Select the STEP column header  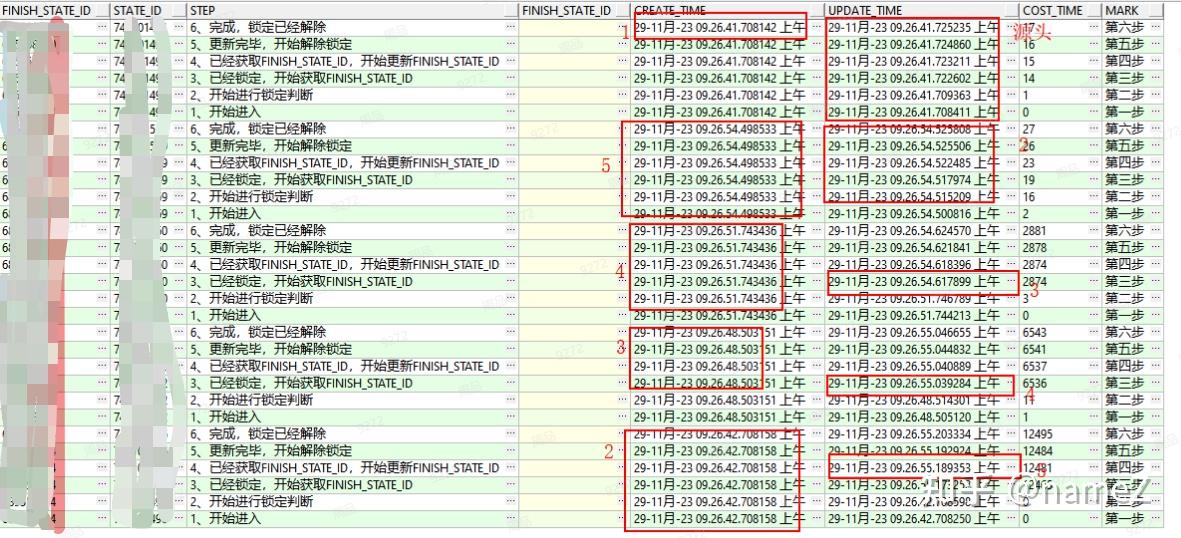(x=352, y=11)
